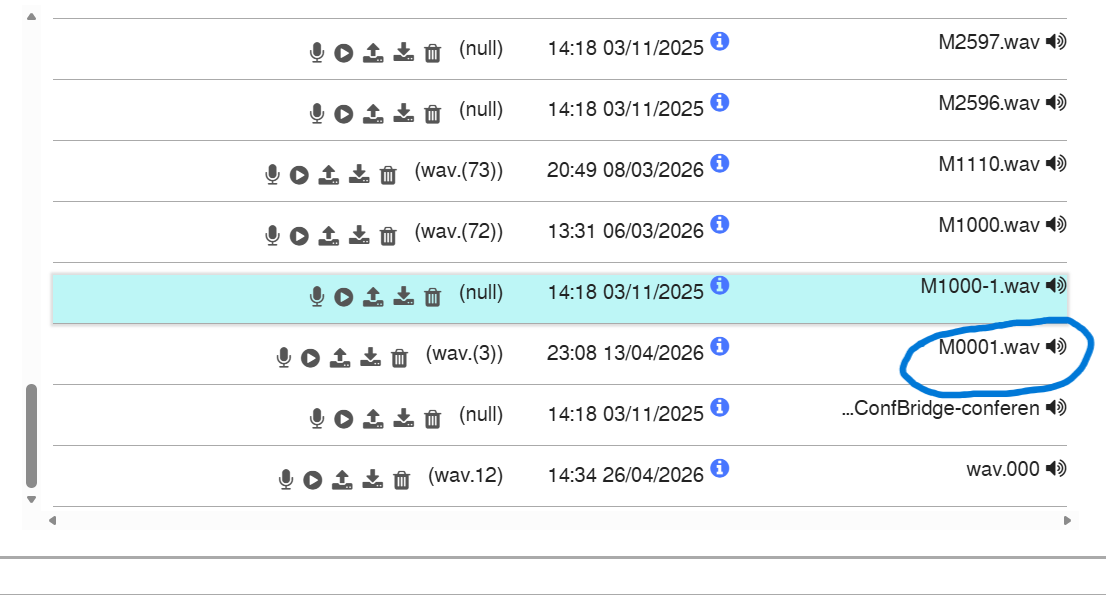This screenshot has height=616, width=1106.
Task: Delete the wav.000 row with trash icon
Action: coord(401,480)
